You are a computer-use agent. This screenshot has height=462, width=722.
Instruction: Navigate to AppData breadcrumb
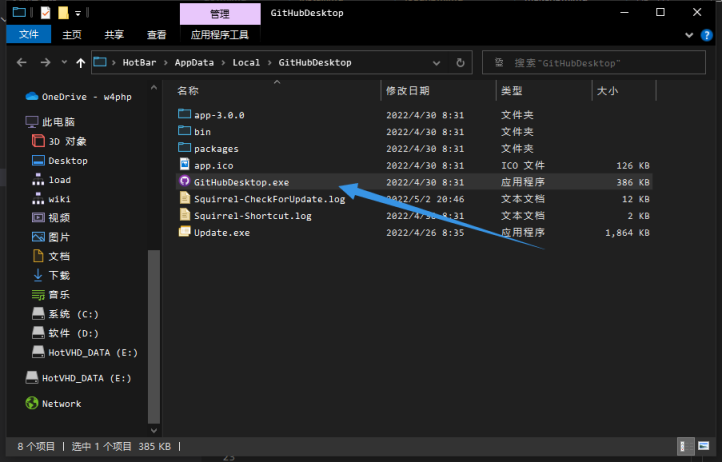pyautogui.click(x=194, y=63)
